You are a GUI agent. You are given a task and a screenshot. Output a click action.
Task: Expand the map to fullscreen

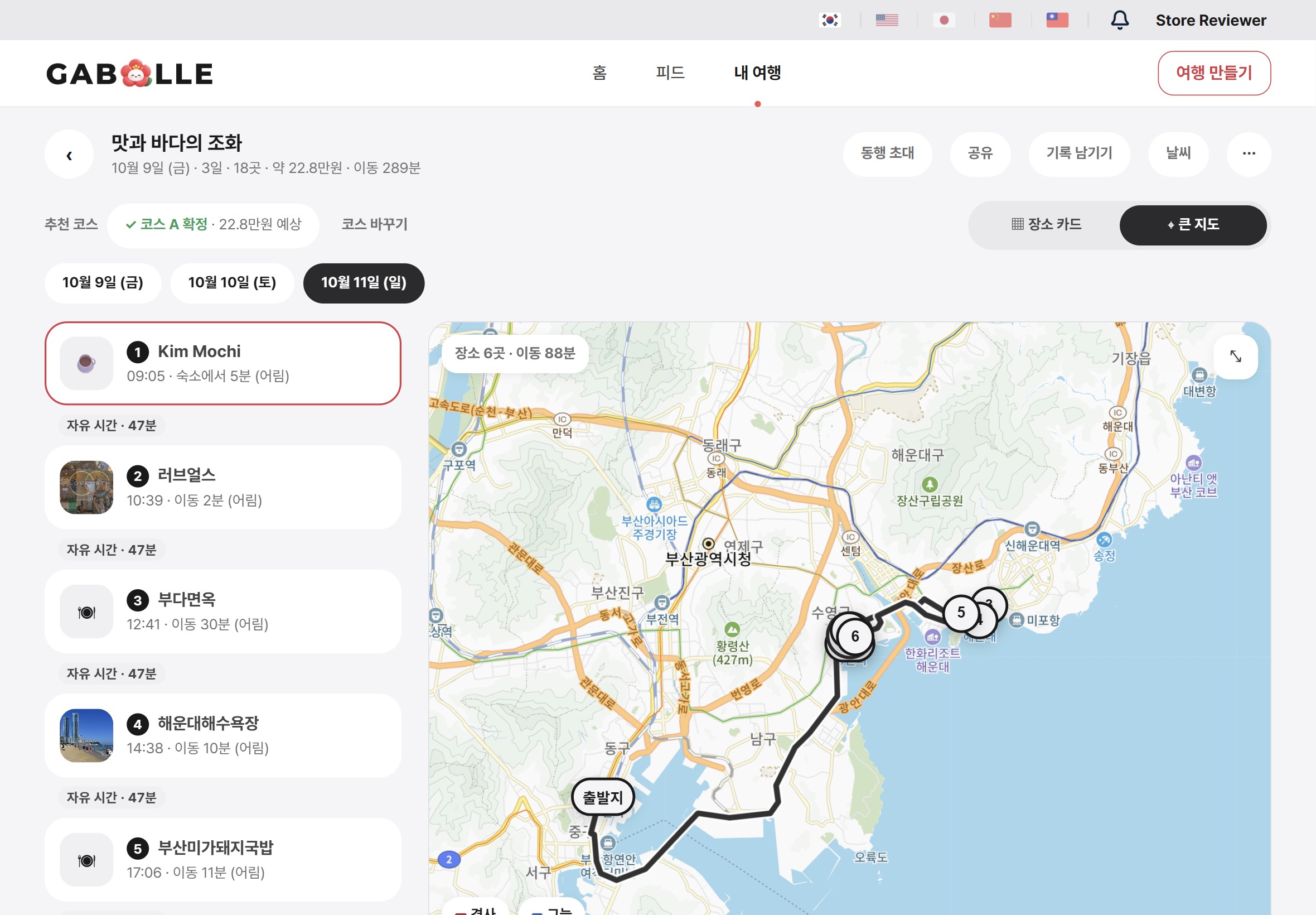(1236, 357)
